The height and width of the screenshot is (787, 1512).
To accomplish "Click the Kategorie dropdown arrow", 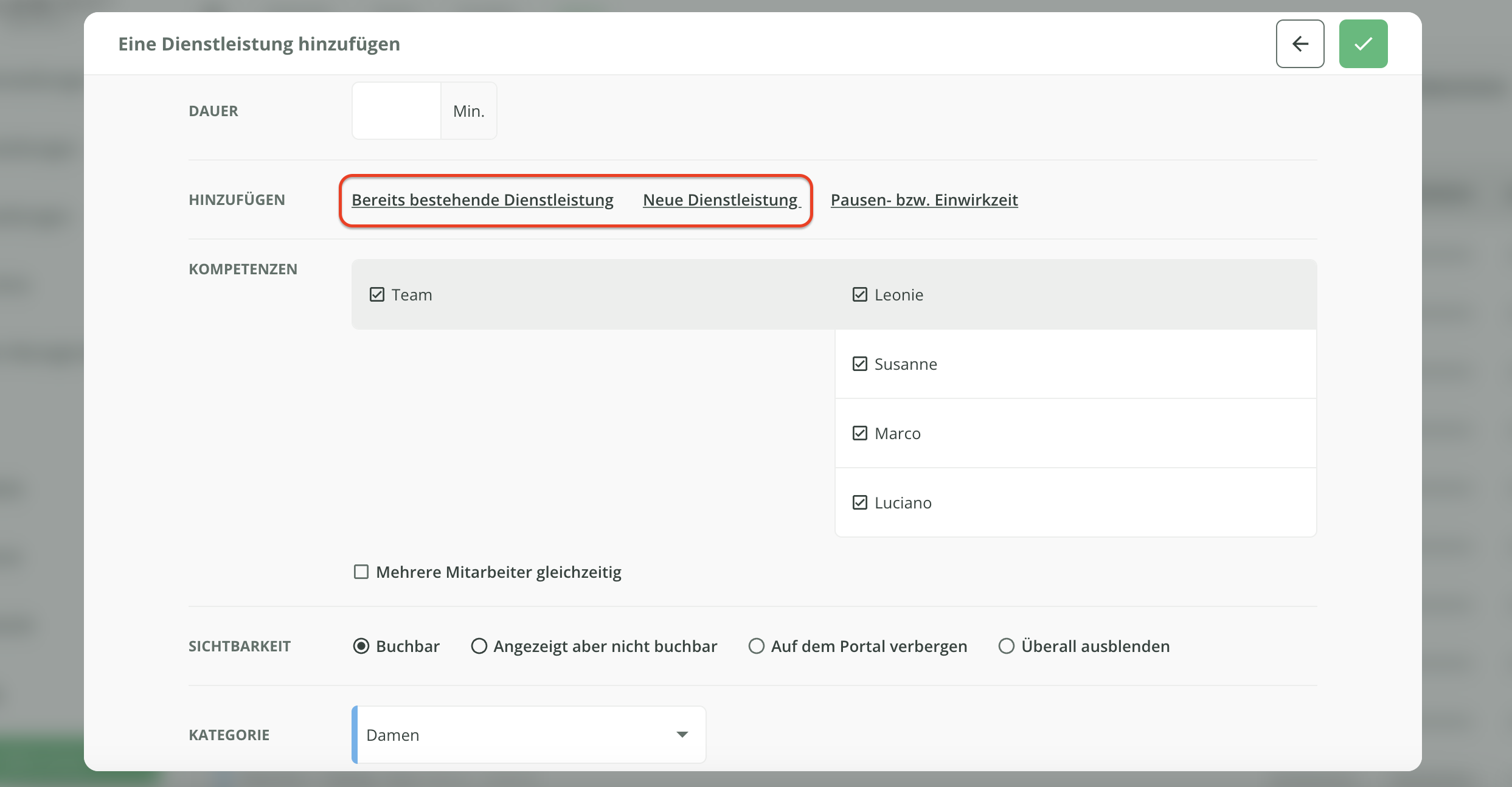I will pyautogui.click(x=682, y=735).
